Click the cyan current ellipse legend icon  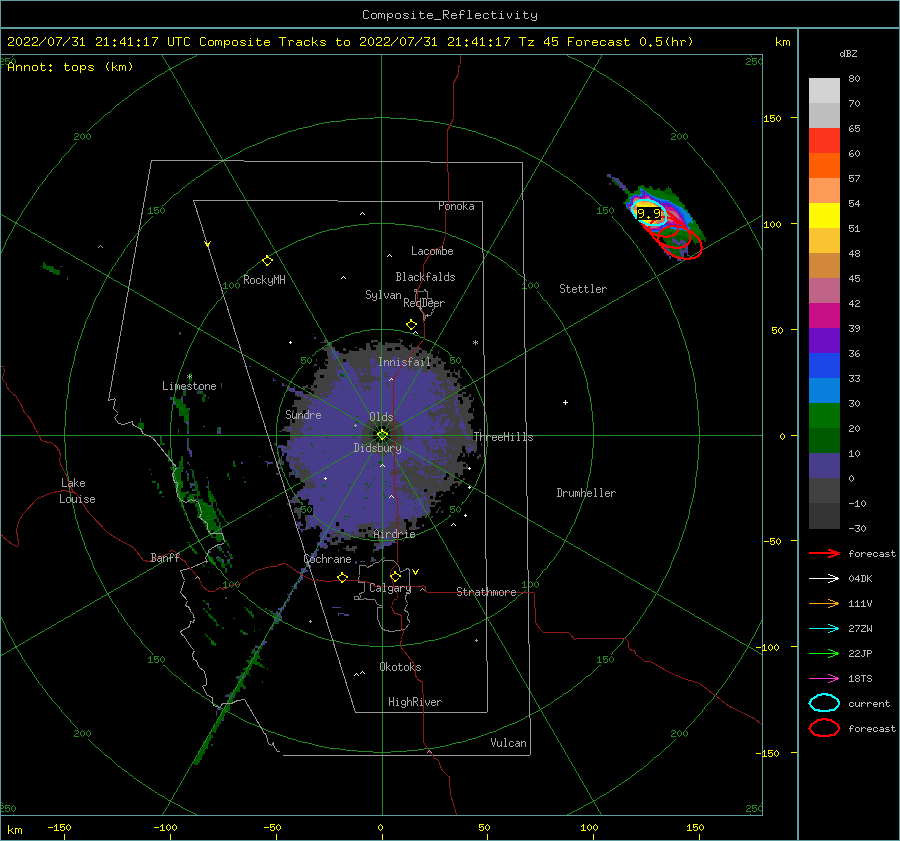click(x=824, y=703)
